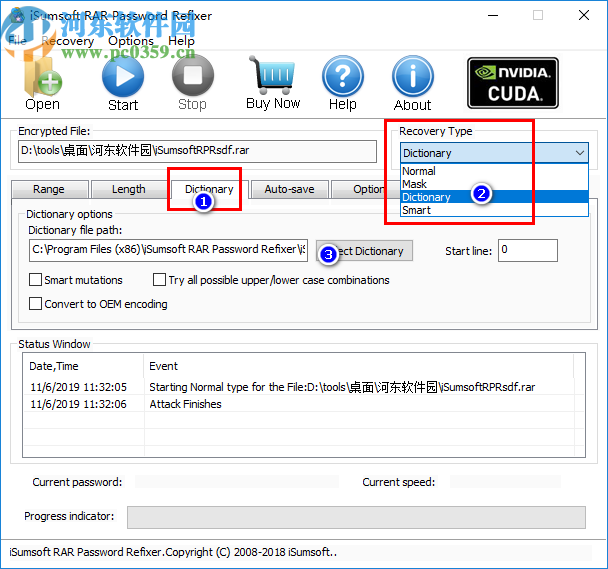Click the NVIDIA CUDA badge

point(513,83)
